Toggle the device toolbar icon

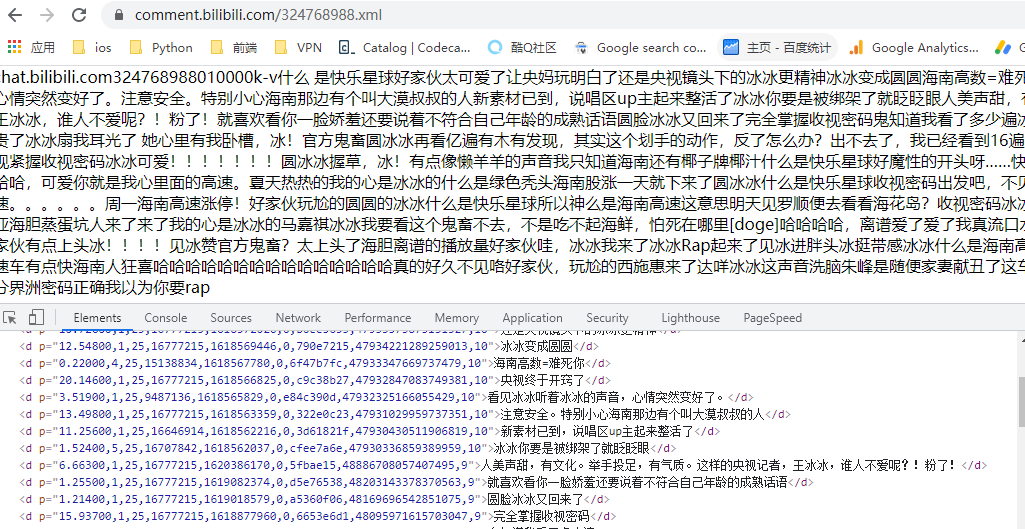coord(36,318)
